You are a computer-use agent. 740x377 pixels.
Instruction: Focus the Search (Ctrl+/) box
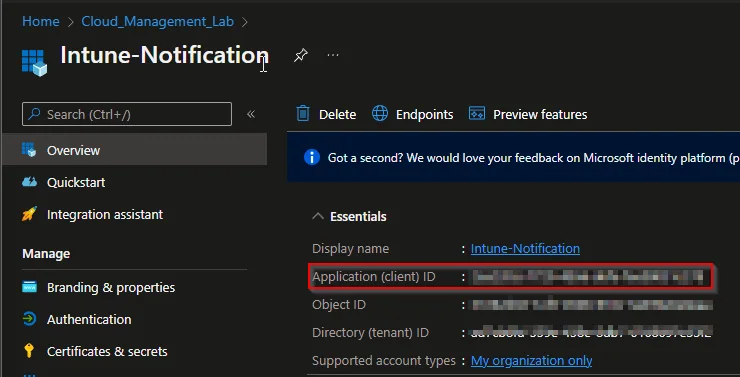click(x=127, y=114)
